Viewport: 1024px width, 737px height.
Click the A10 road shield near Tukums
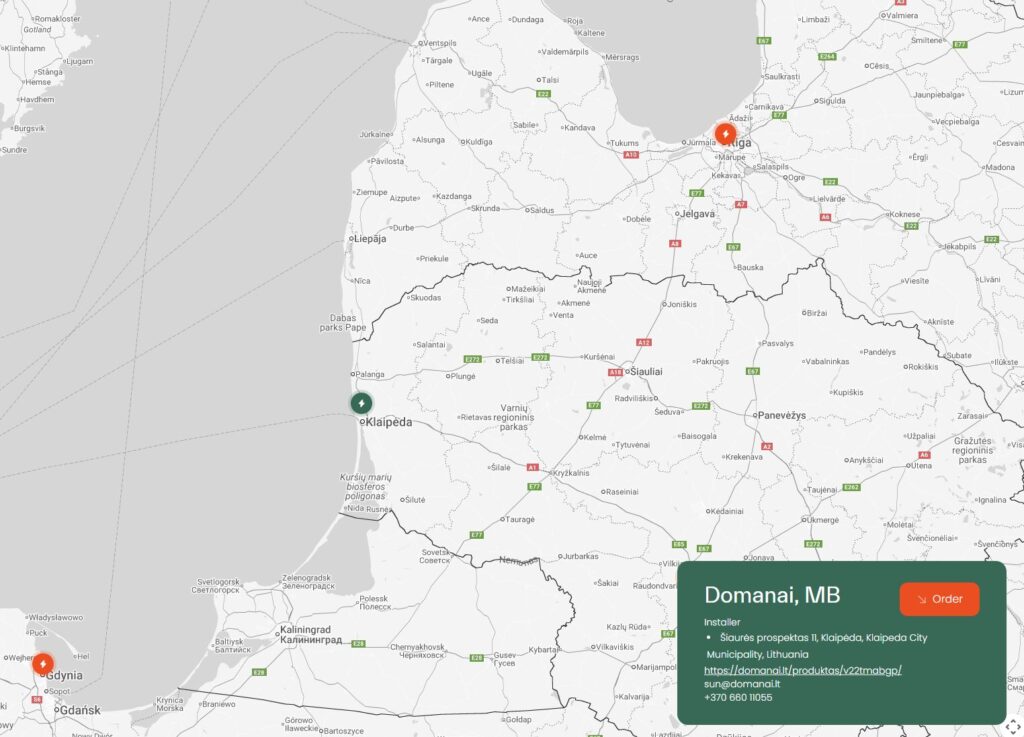coord(631,155)
